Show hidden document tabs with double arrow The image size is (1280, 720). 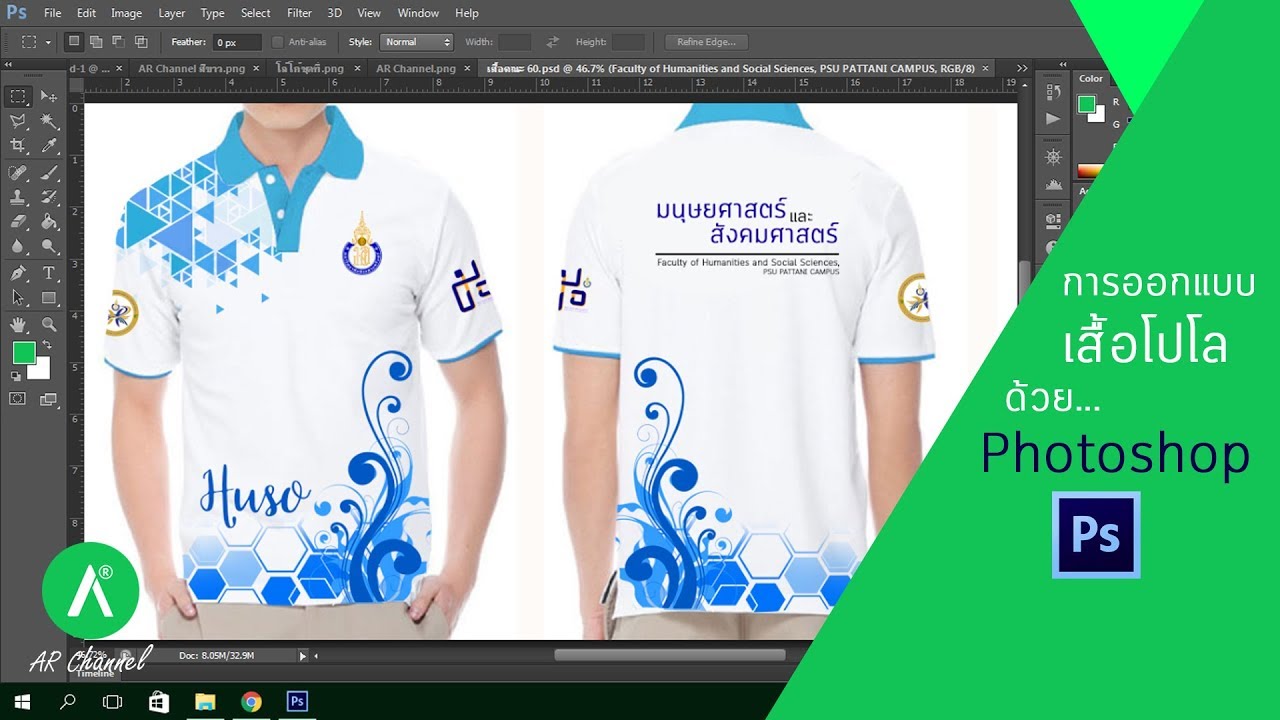click(1021, 68)
